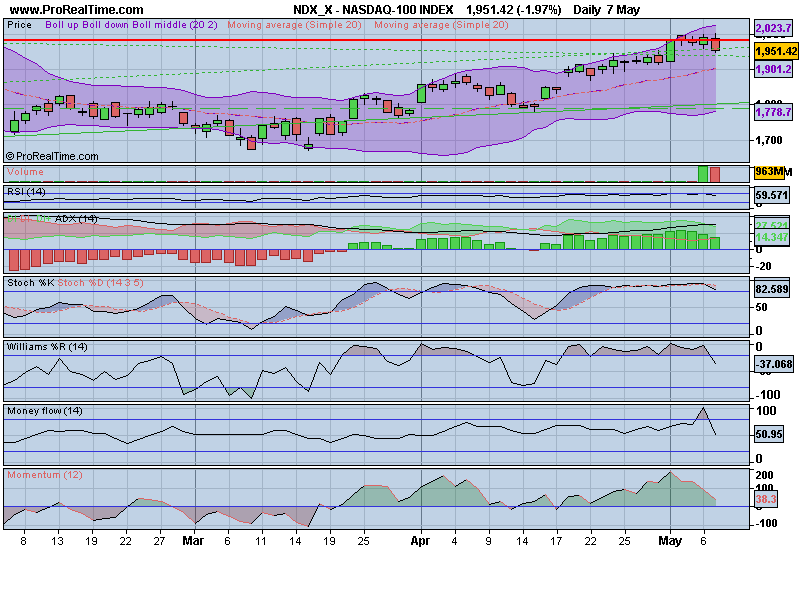Click the Boll up Boll down Boll middle legend
The width and height of the screenshot is (800, 600).
click(131, 24)
